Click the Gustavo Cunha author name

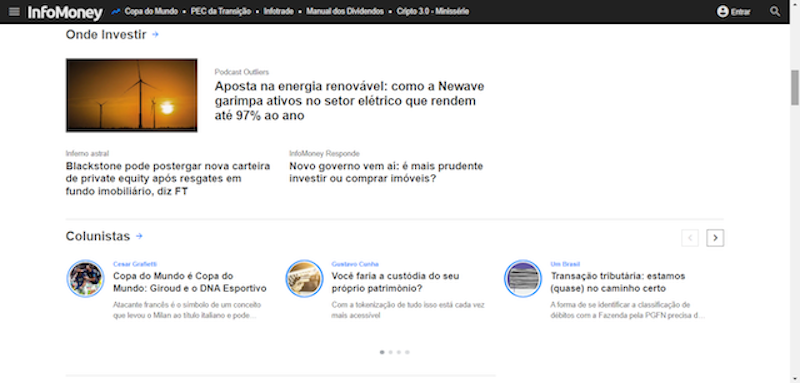point(355,264)
